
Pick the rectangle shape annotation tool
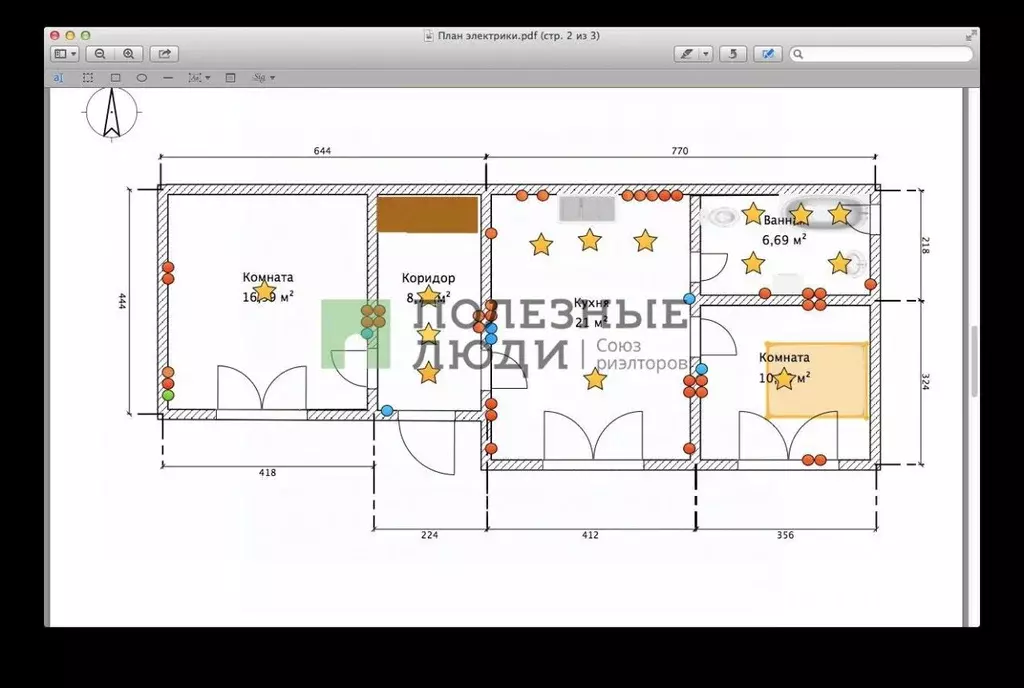115,77
